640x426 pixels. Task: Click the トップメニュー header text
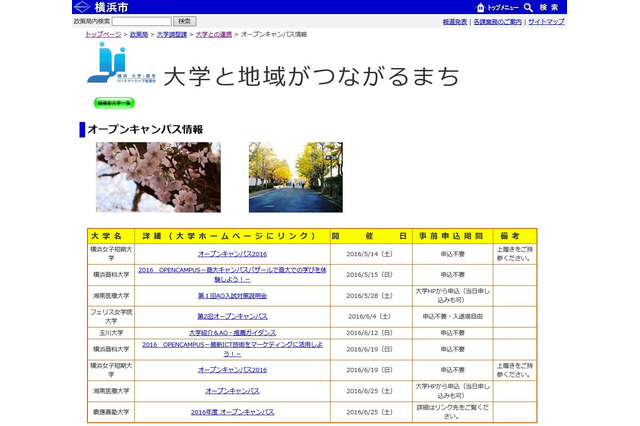pos(503,8)
